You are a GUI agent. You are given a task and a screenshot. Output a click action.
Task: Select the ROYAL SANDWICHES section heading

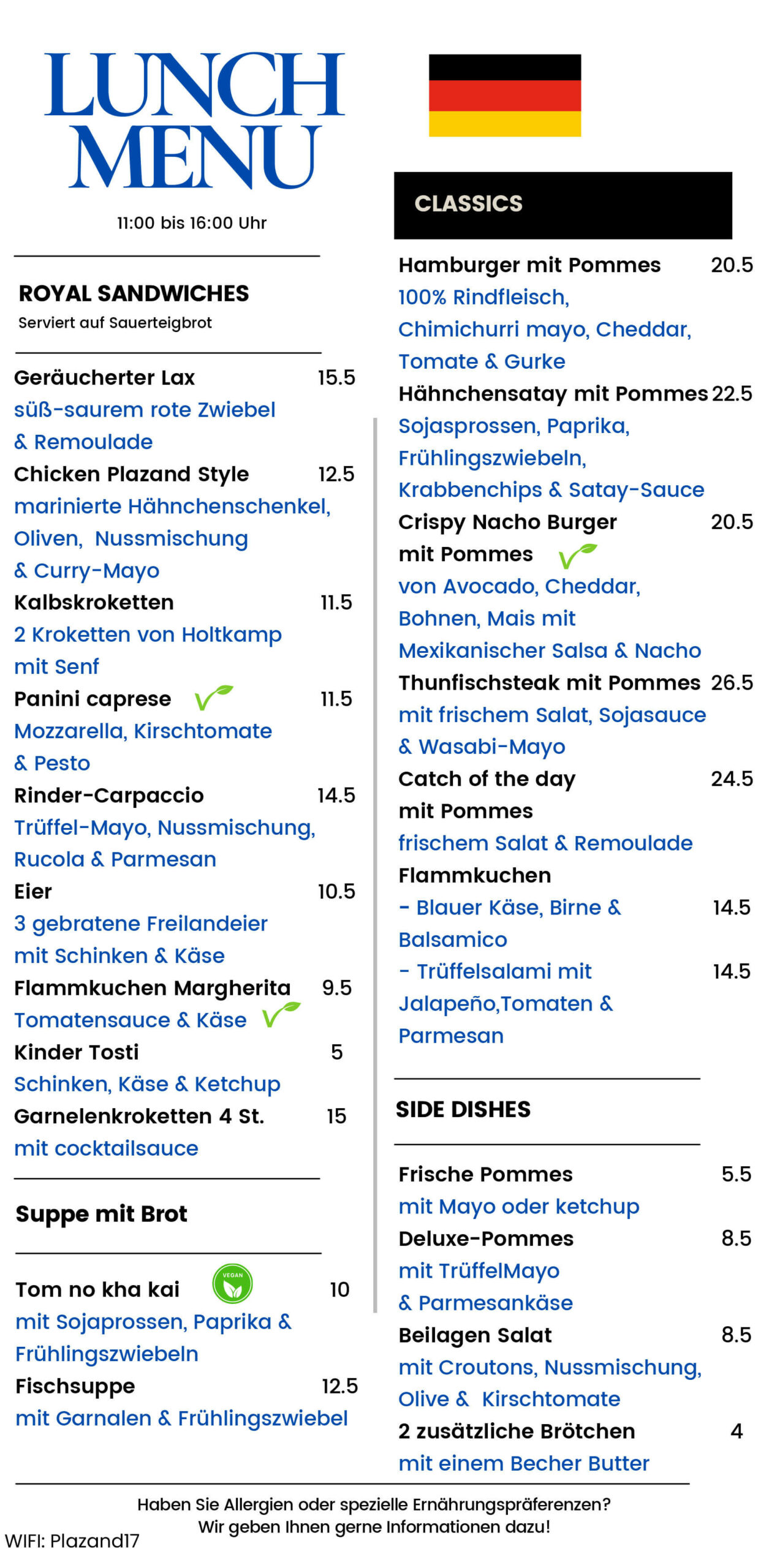134,293
